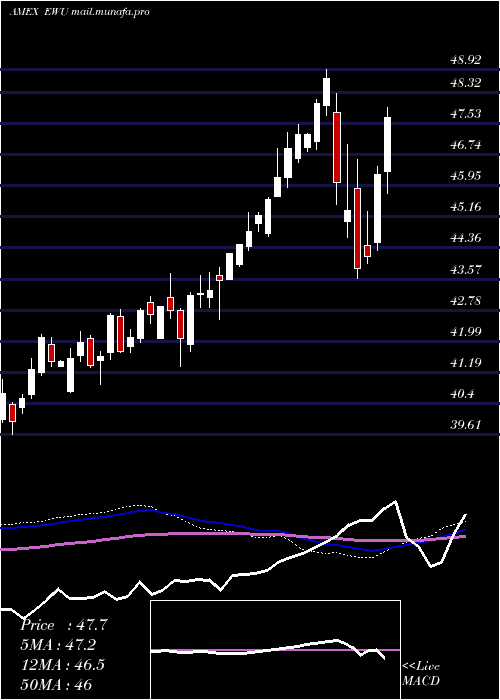This screenshot has width=500, height=700.
Task: Click the 45.16 price level label
Action: (465, 207)
